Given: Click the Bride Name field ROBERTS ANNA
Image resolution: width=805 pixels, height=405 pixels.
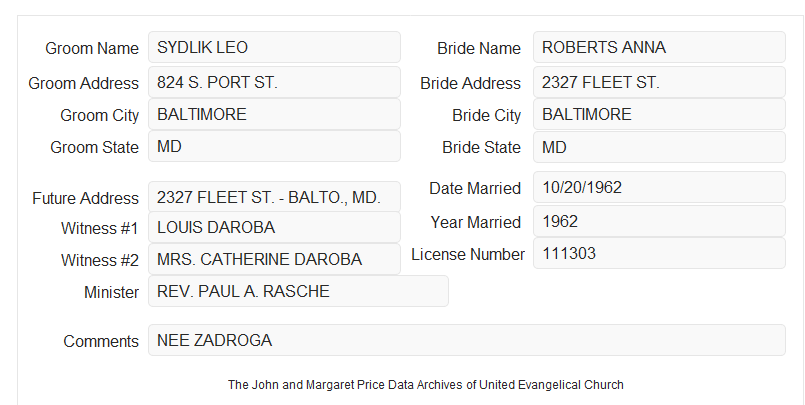Looking at the screenshot, I should (659, 47).
